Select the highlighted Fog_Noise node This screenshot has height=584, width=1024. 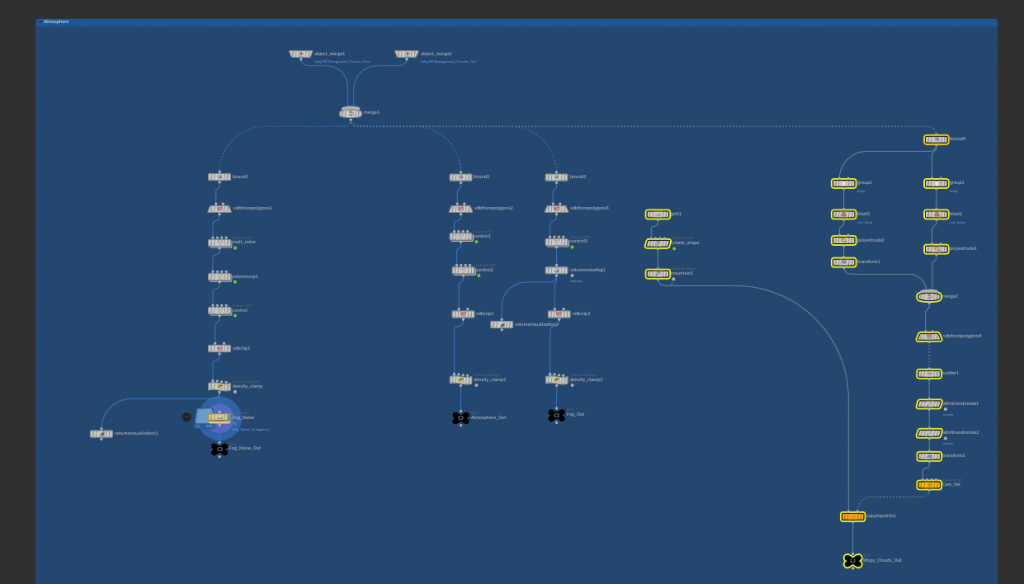pos(219,418)
